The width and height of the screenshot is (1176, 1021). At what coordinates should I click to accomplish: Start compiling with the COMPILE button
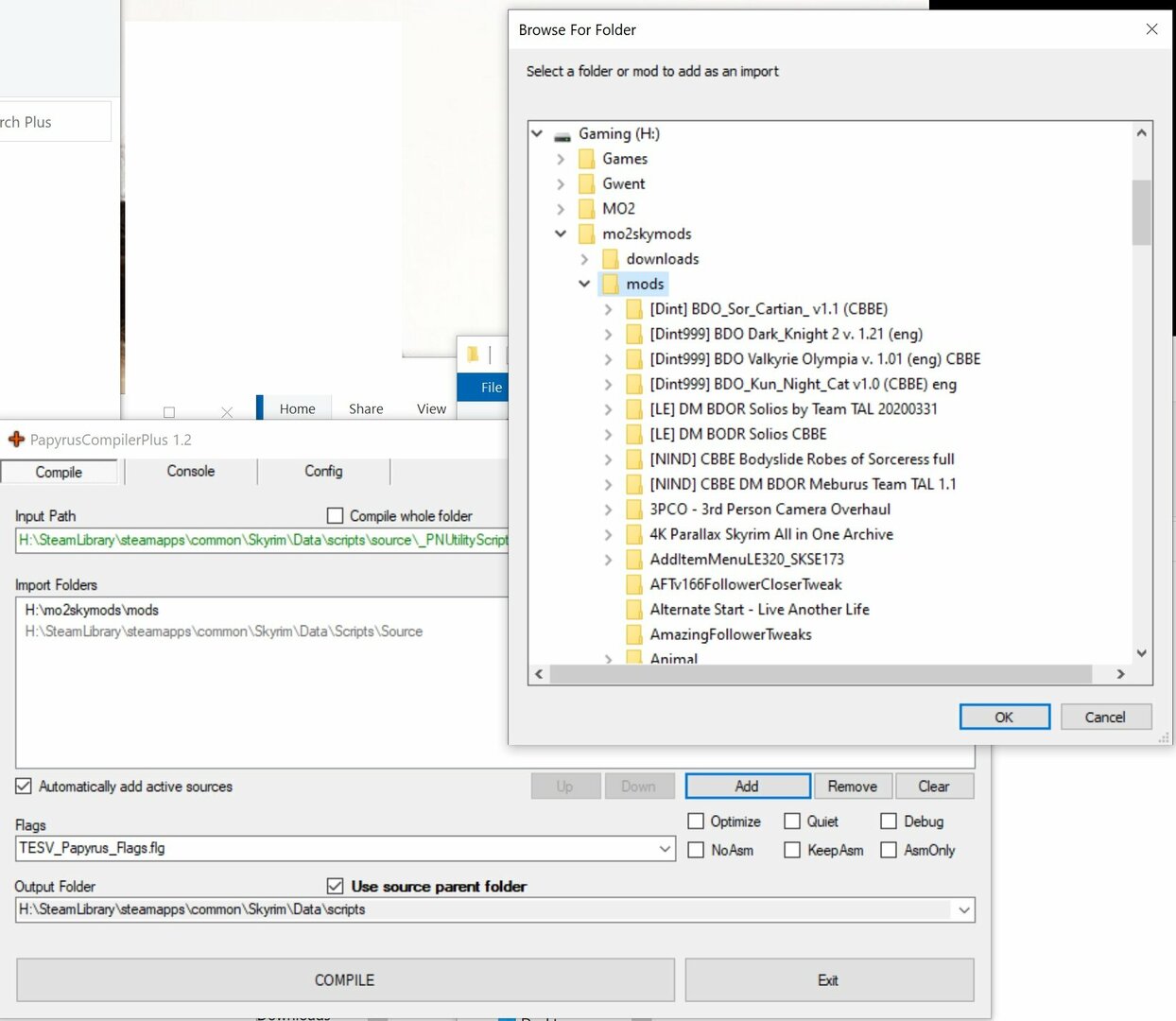click(x=345, y=980)
